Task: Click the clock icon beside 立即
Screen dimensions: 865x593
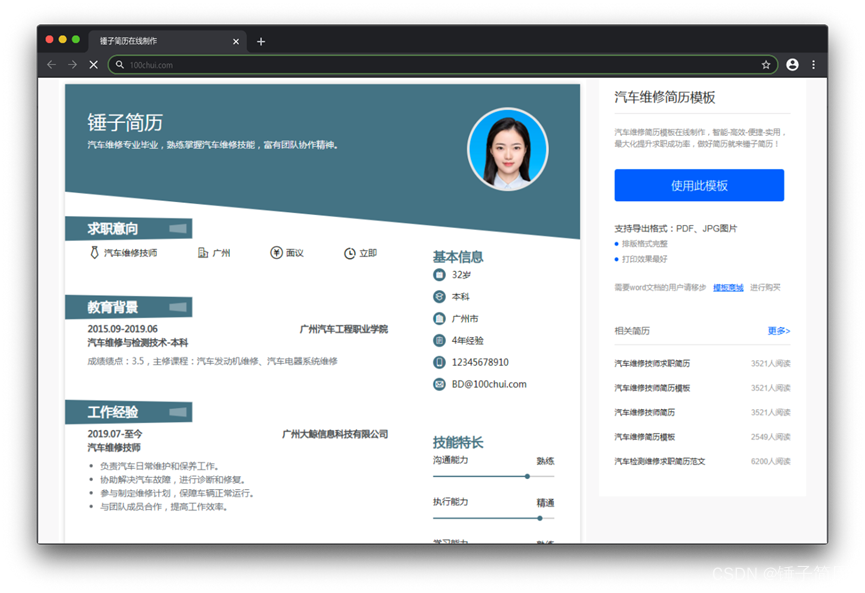Action: 350,253
